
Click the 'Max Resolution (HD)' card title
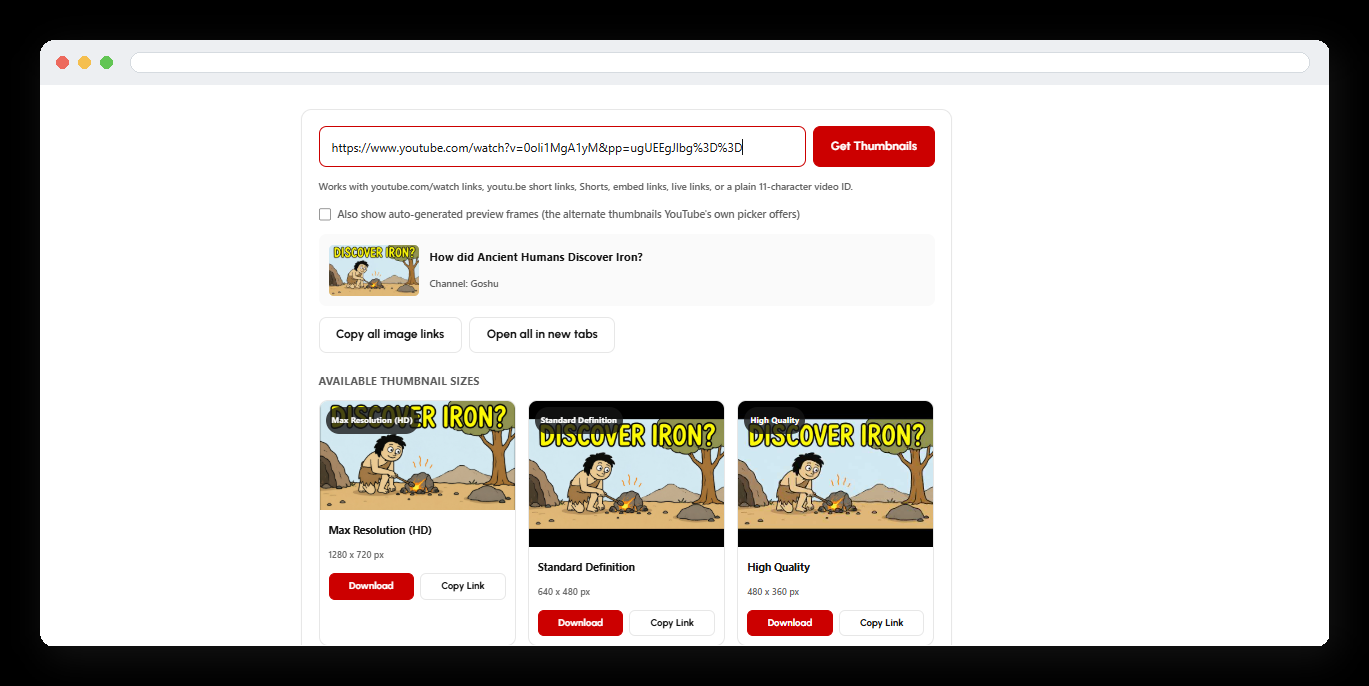pyautogui.click(x=381, y=530)
